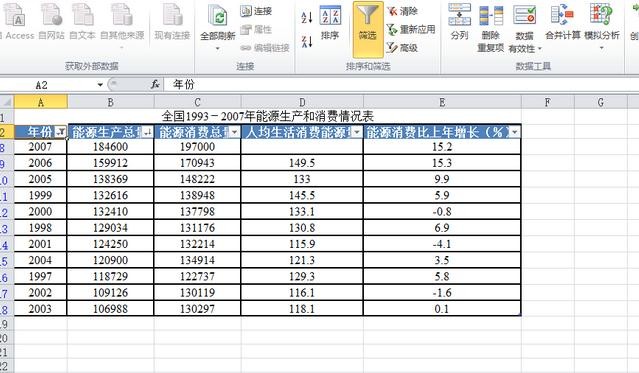
Task: Open the custom Sort (排序) dialog
Action: click(330, 23)
